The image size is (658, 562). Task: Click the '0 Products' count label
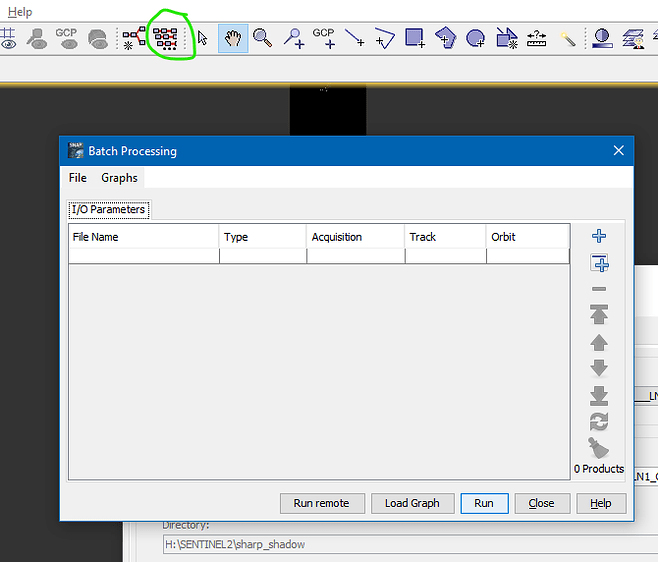point(599,469)
